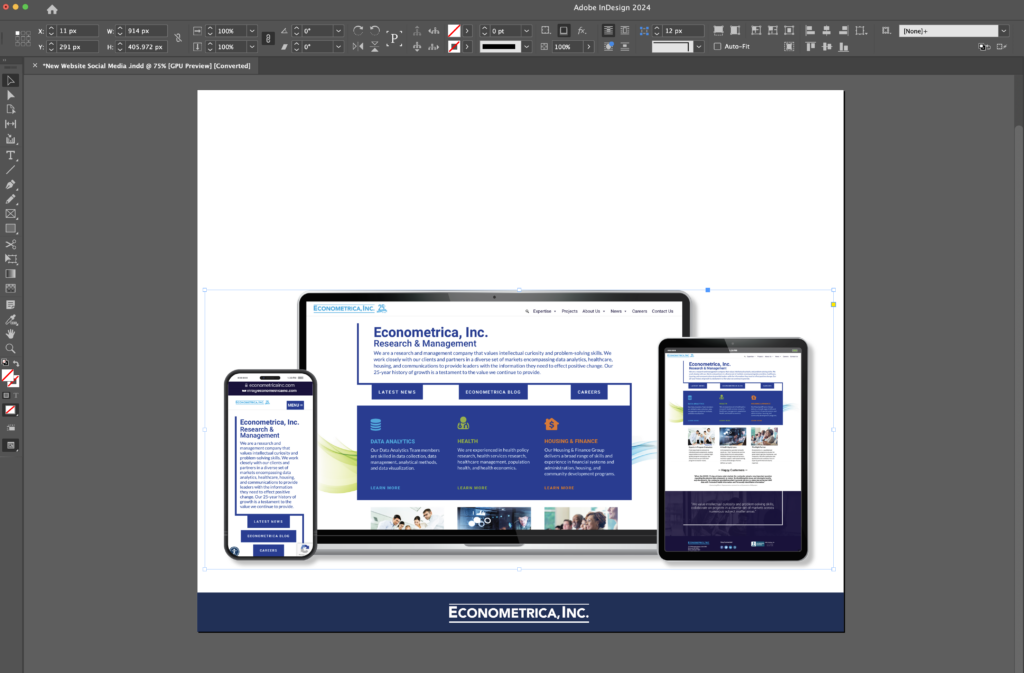
Task: Select the Rectangle tool
Action: coord(10,229)
